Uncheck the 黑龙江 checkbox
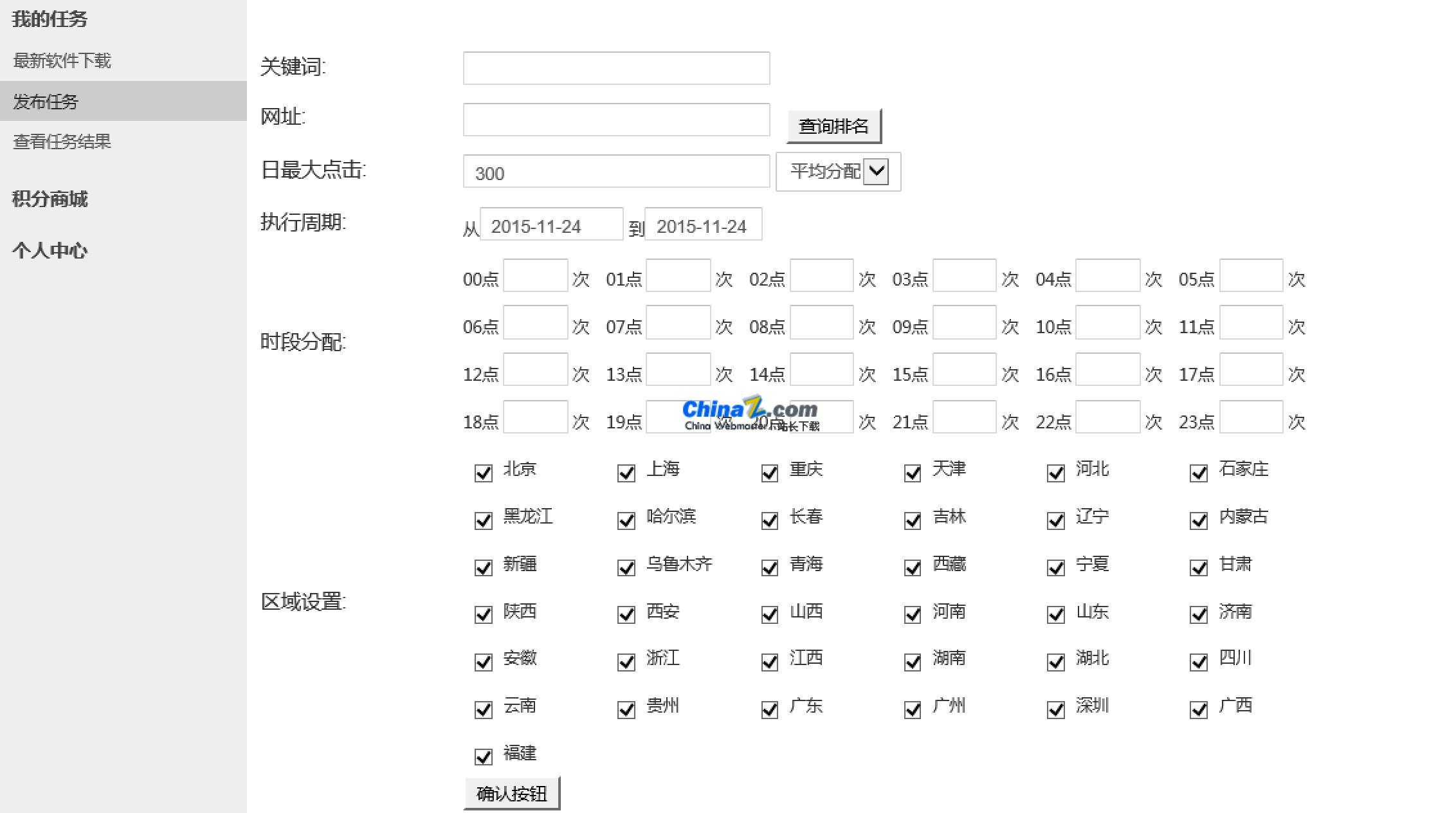The width and height of the screenshot is (1456, 813). (483, 520)
